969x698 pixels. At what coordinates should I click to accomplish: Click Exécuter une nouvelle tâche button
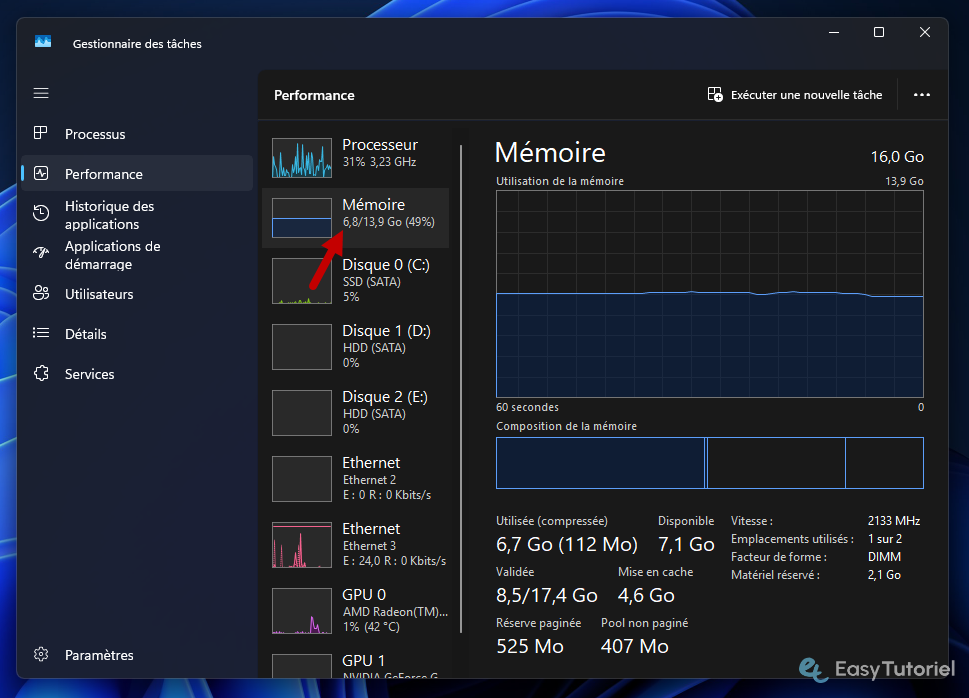point(795,95)
